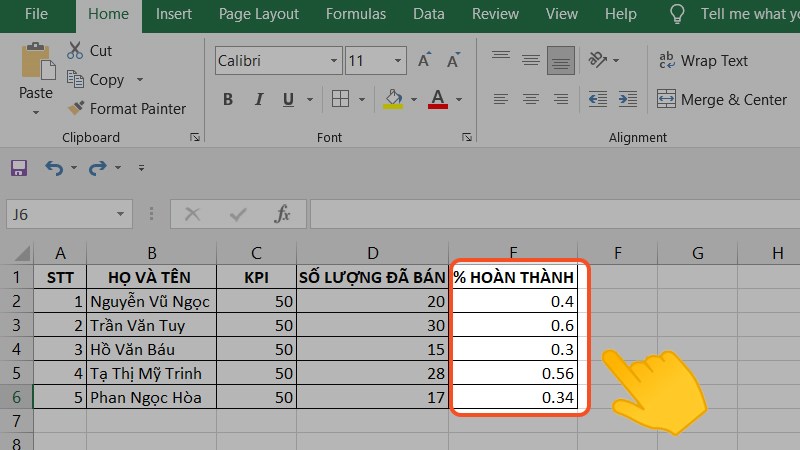This screenshot has height=450, width=800.
Task: Click the Undo arrow icon
Action: click(x=53, y=168)
